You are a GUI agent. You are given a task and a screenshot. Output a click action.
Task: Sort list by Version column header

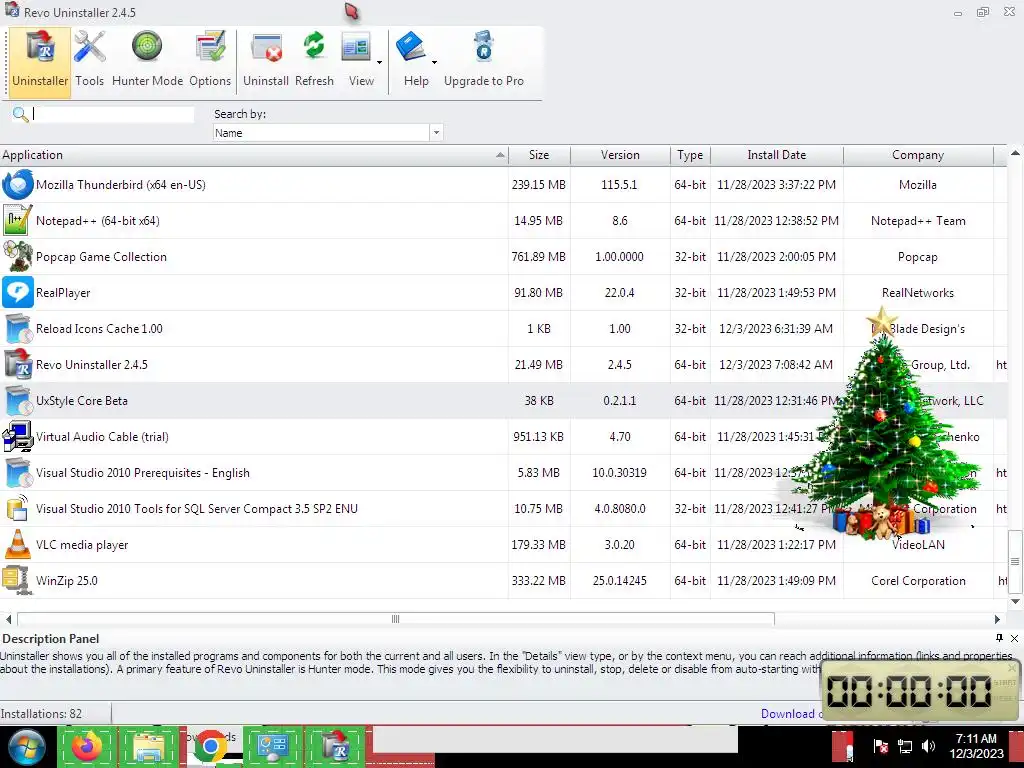[x=620, y=155]
